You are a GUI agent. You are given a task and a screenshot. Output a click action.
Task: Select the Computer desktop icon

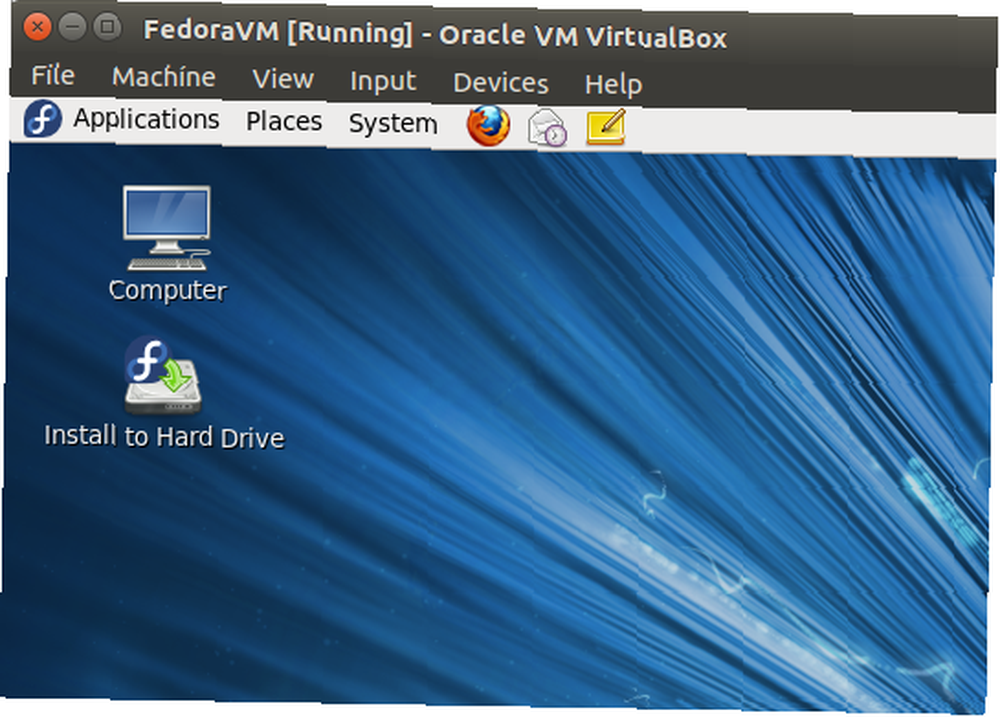[167, 228]
